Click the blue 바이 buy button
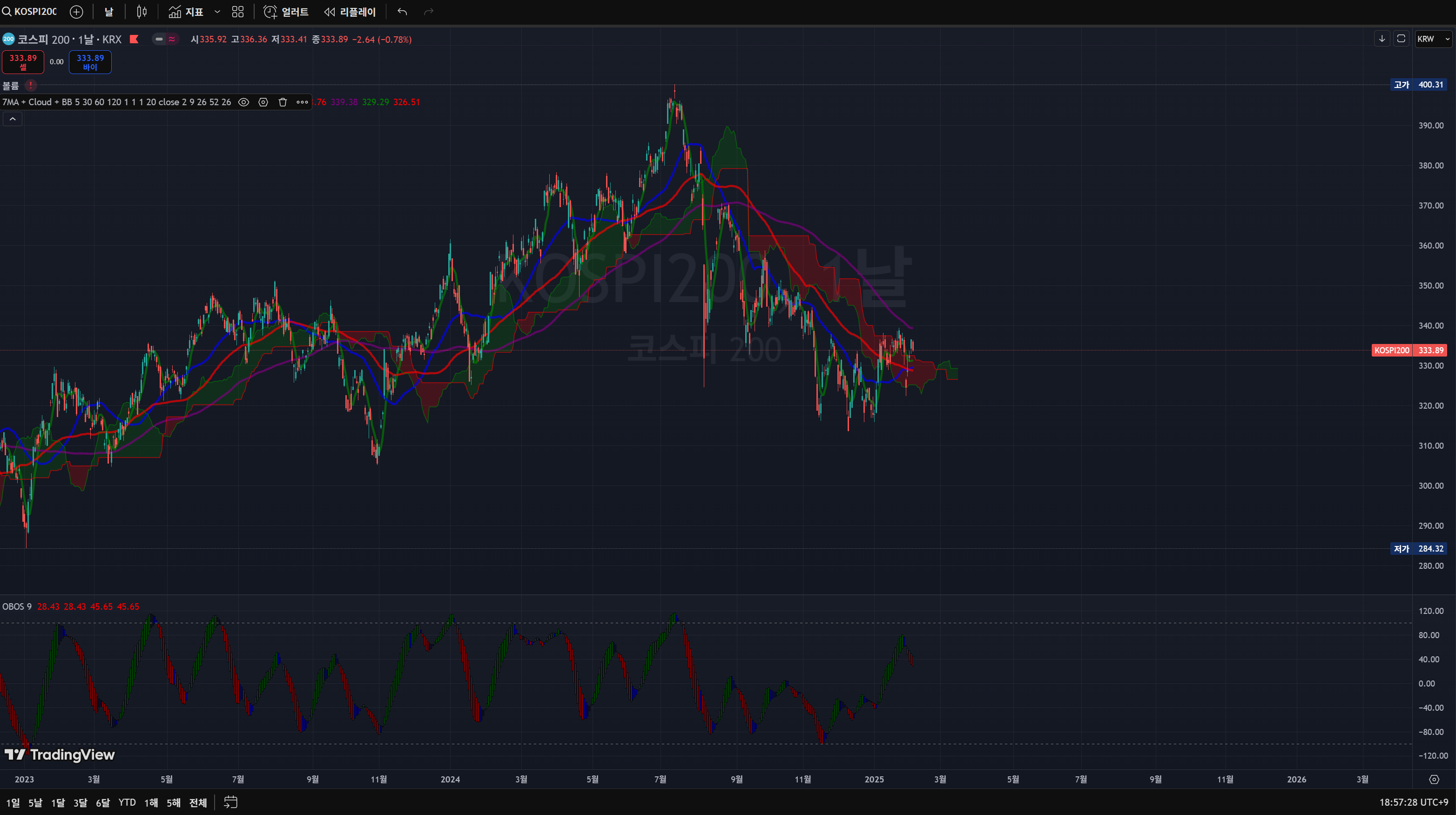Image resolution: width=1456 pixels, height=815 pixels. coord(90,62)
